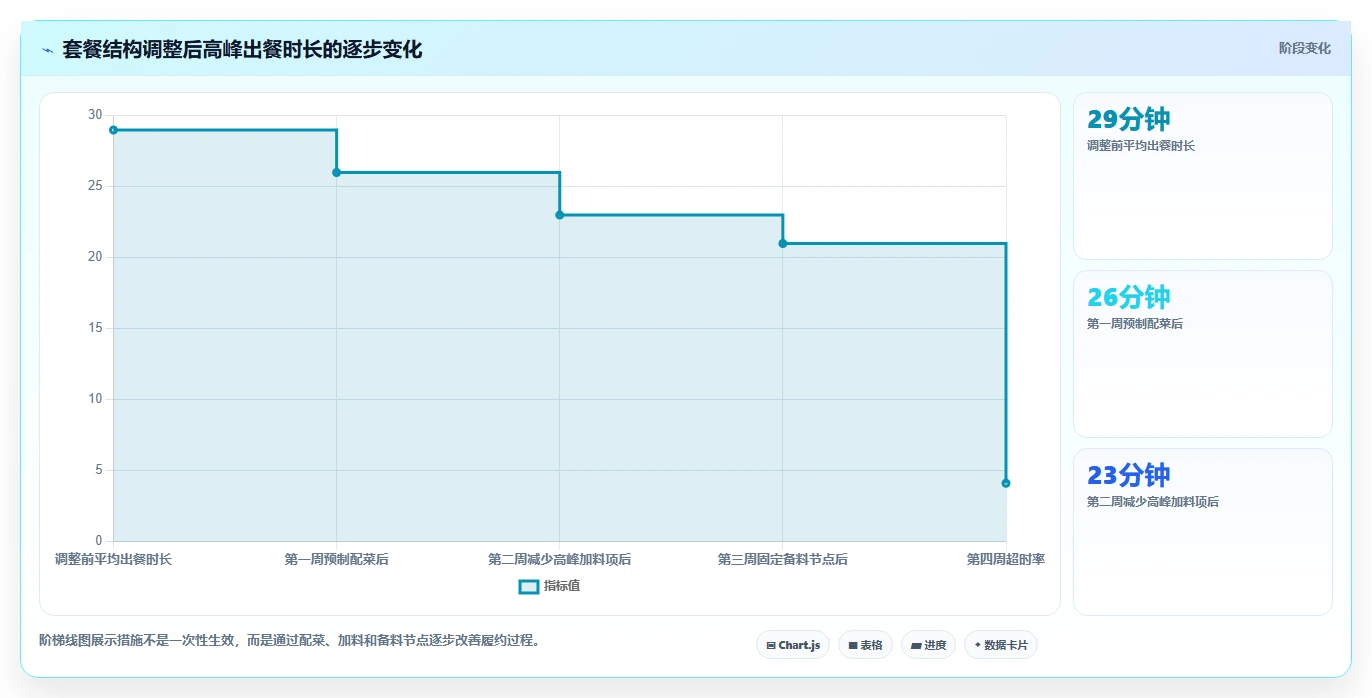Click the 阶段变化 label in header

[1304, 48]
